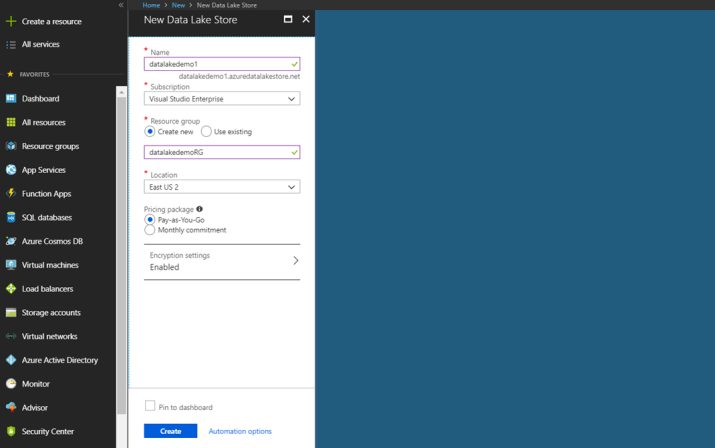Image resolution: width=715 pixels, height=448 pixels.
Task: Open the Automation options link
Action: point(240,431)
